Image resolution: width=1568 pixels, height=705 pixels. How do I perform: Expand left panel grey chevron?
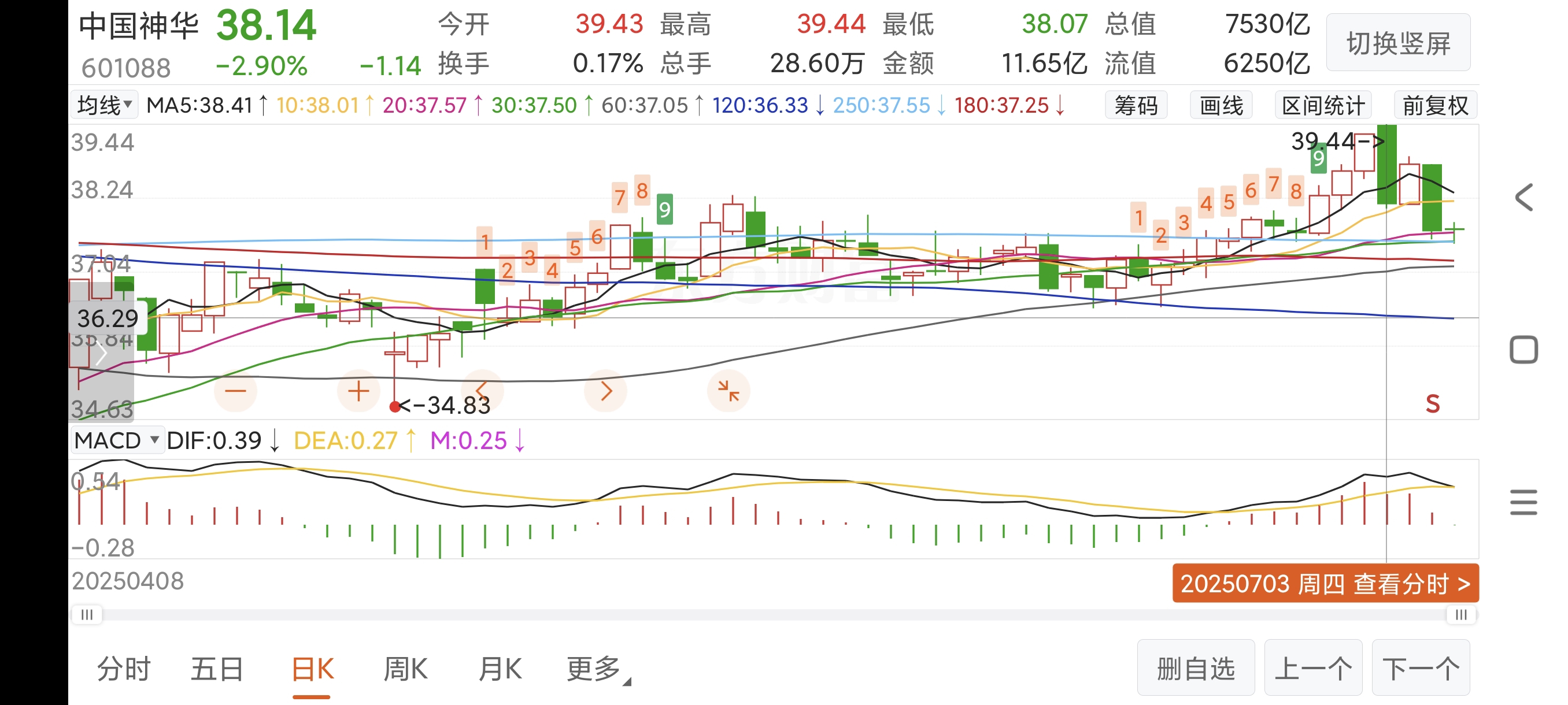click(x=102, y=354)
